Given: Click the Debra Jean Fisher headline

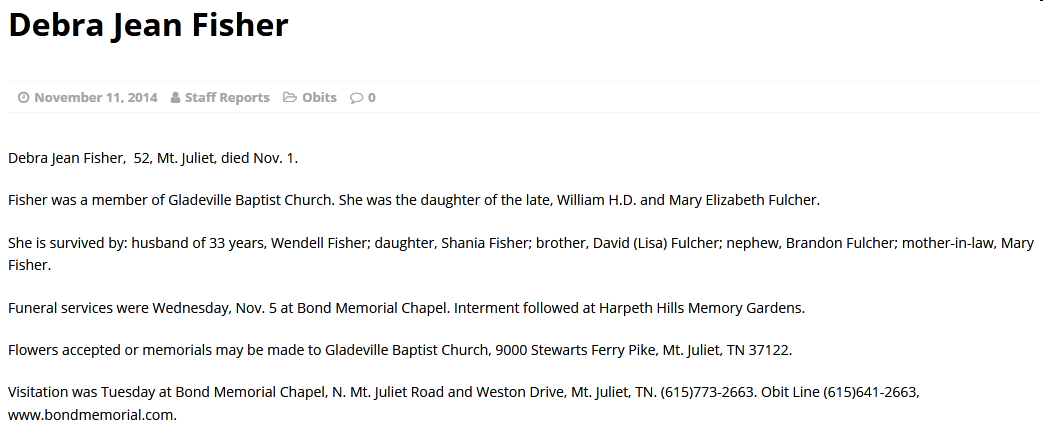Looking at the screenshot, I should point(148,25).
